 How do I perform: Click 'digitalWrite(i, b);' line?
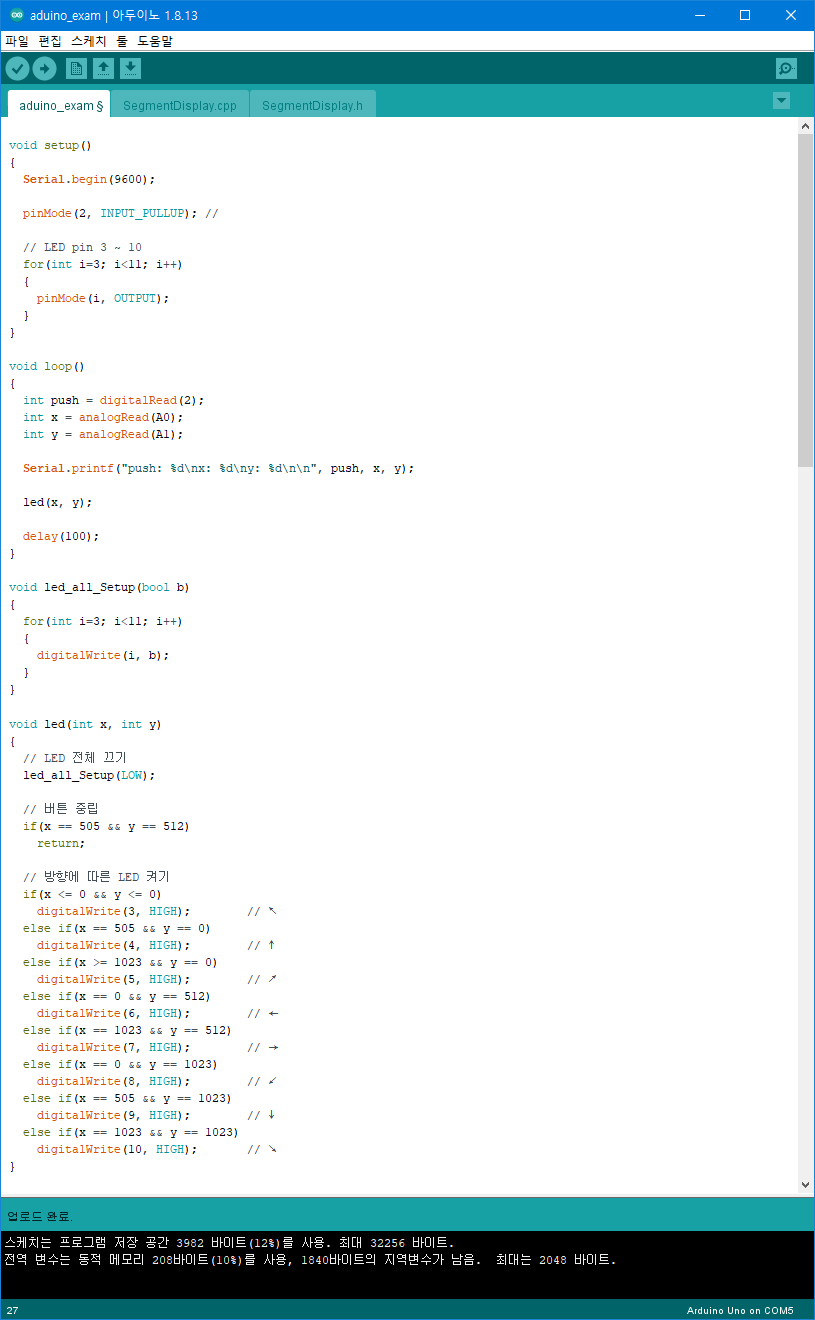pos(103,655)
